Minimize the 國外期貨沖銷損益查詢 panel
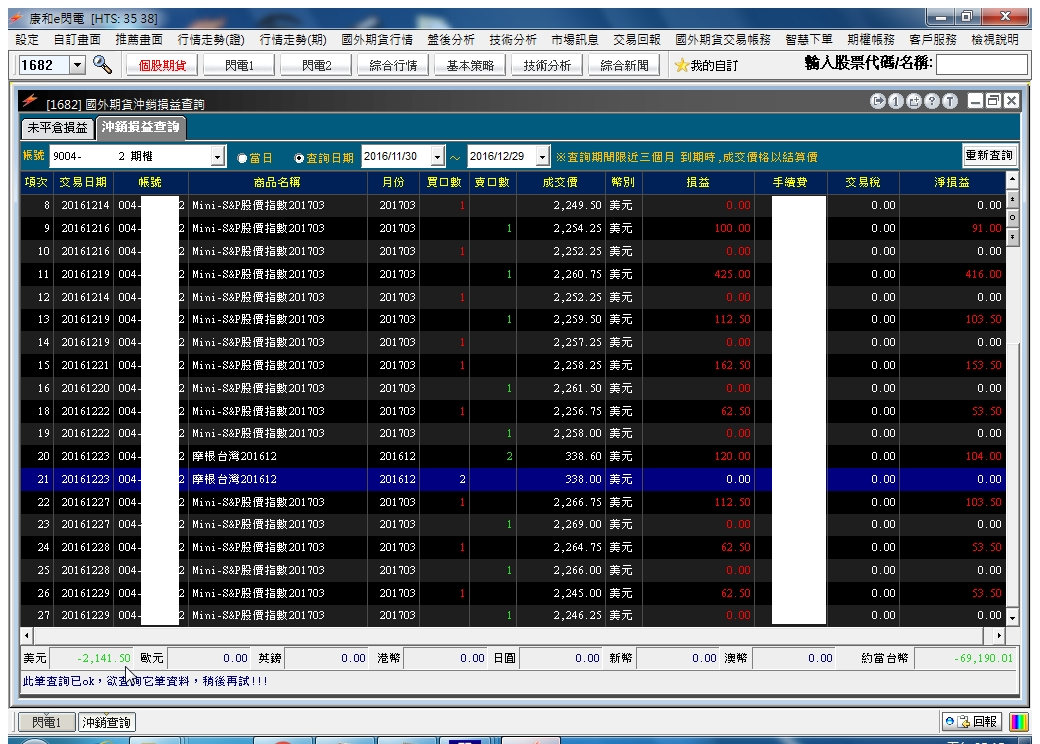 tap(975, 101)
